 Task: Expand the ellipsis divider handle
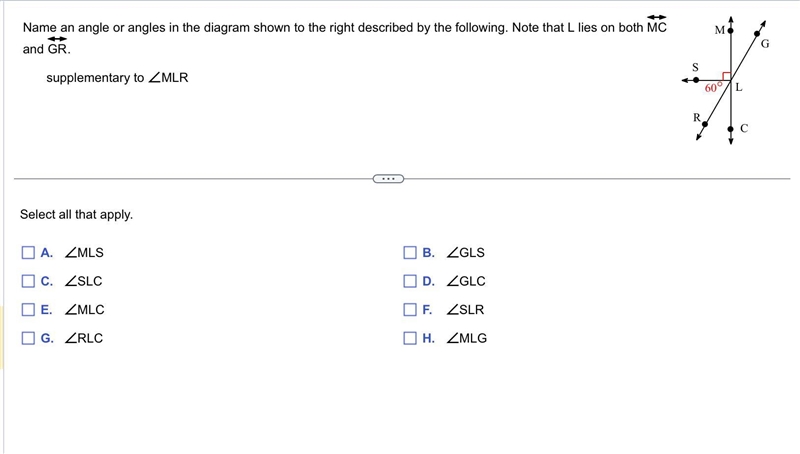pyautogui.click(x=388, y=179)
